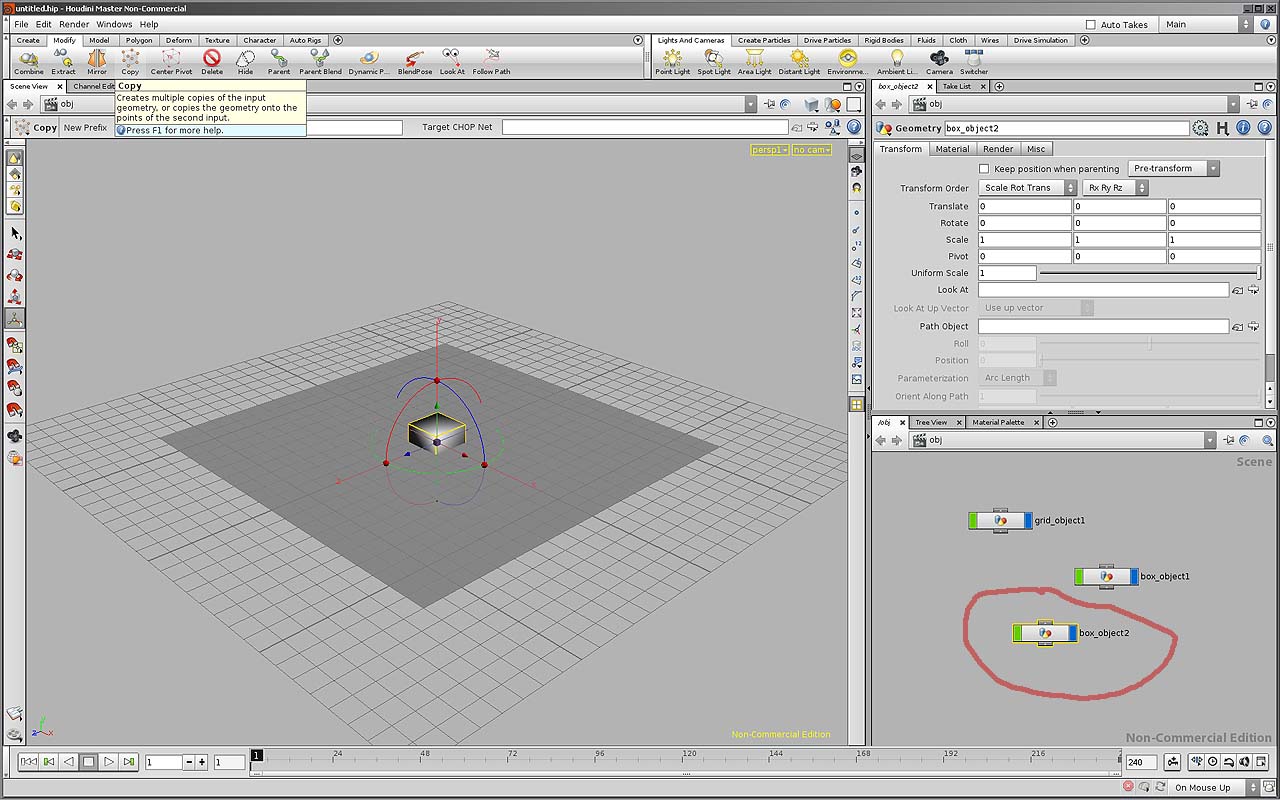Select the arrow Select tool in left toolbar

pos(15,232)
